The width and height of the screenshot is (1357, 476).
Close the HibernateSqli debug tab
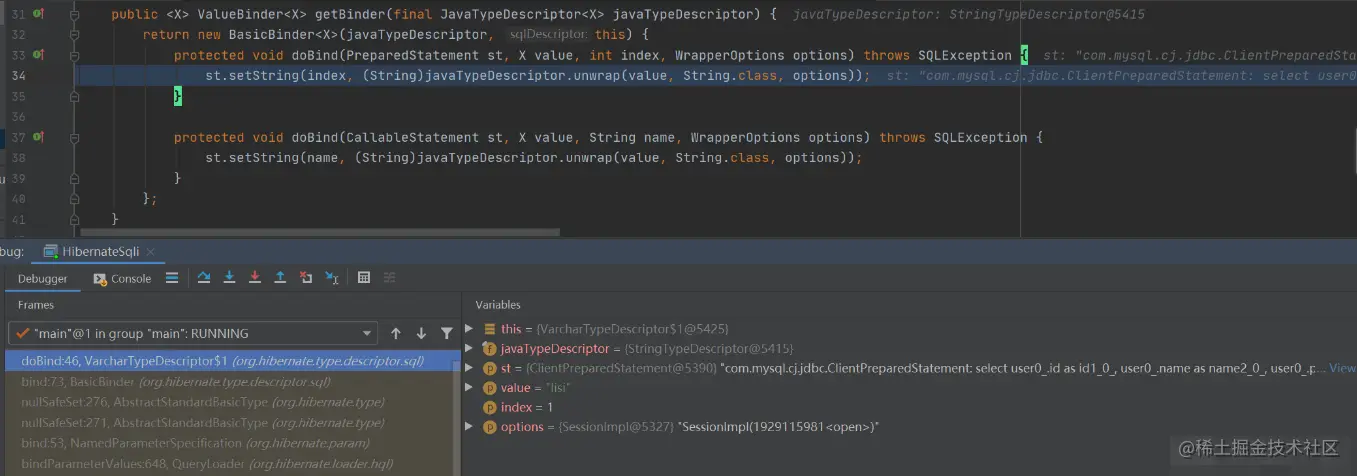pos(150,251)
